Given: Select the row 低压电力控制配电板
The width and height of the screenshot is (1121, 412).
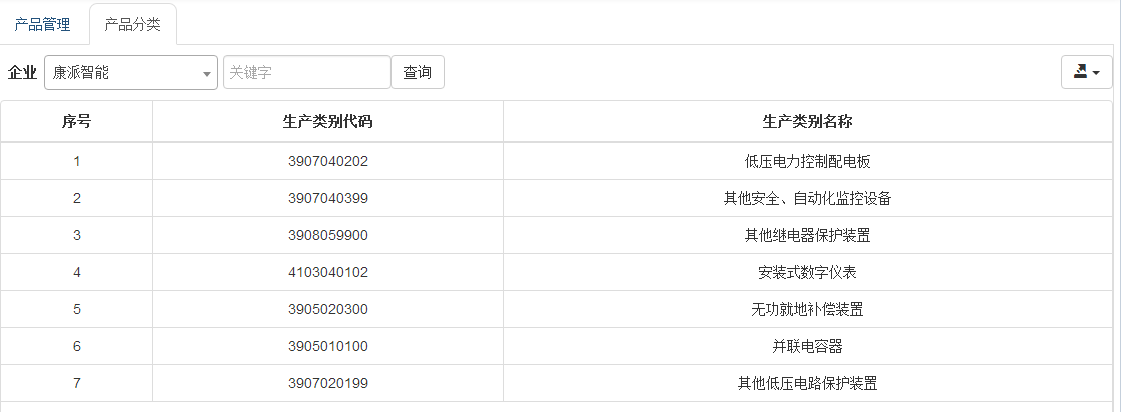Looking at the screenshot, I should [x=807, y=161].
